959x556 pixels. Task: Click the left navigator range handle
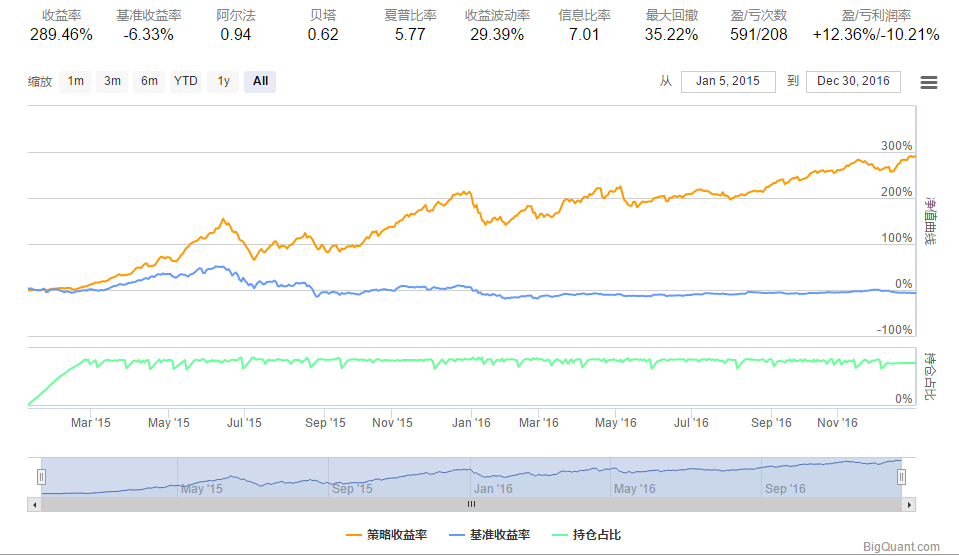(x=41, y=477)
